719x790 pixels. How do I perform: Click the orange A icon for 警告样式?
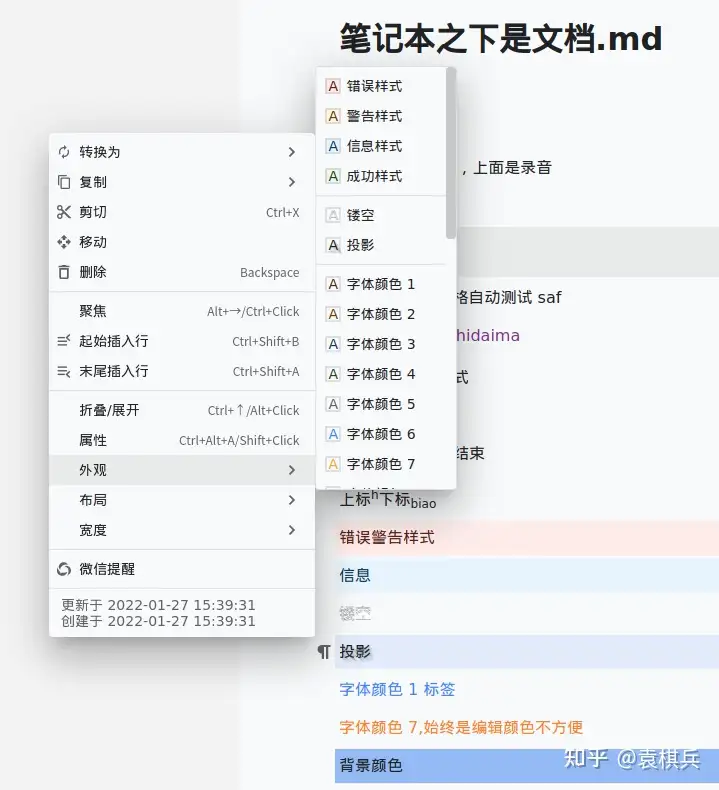tap(333, 116)
